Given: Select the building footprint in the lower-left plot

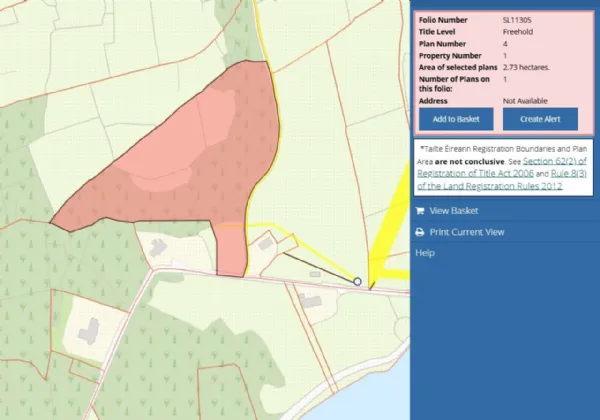Looking at the screenshot, I should click(87, 329).
